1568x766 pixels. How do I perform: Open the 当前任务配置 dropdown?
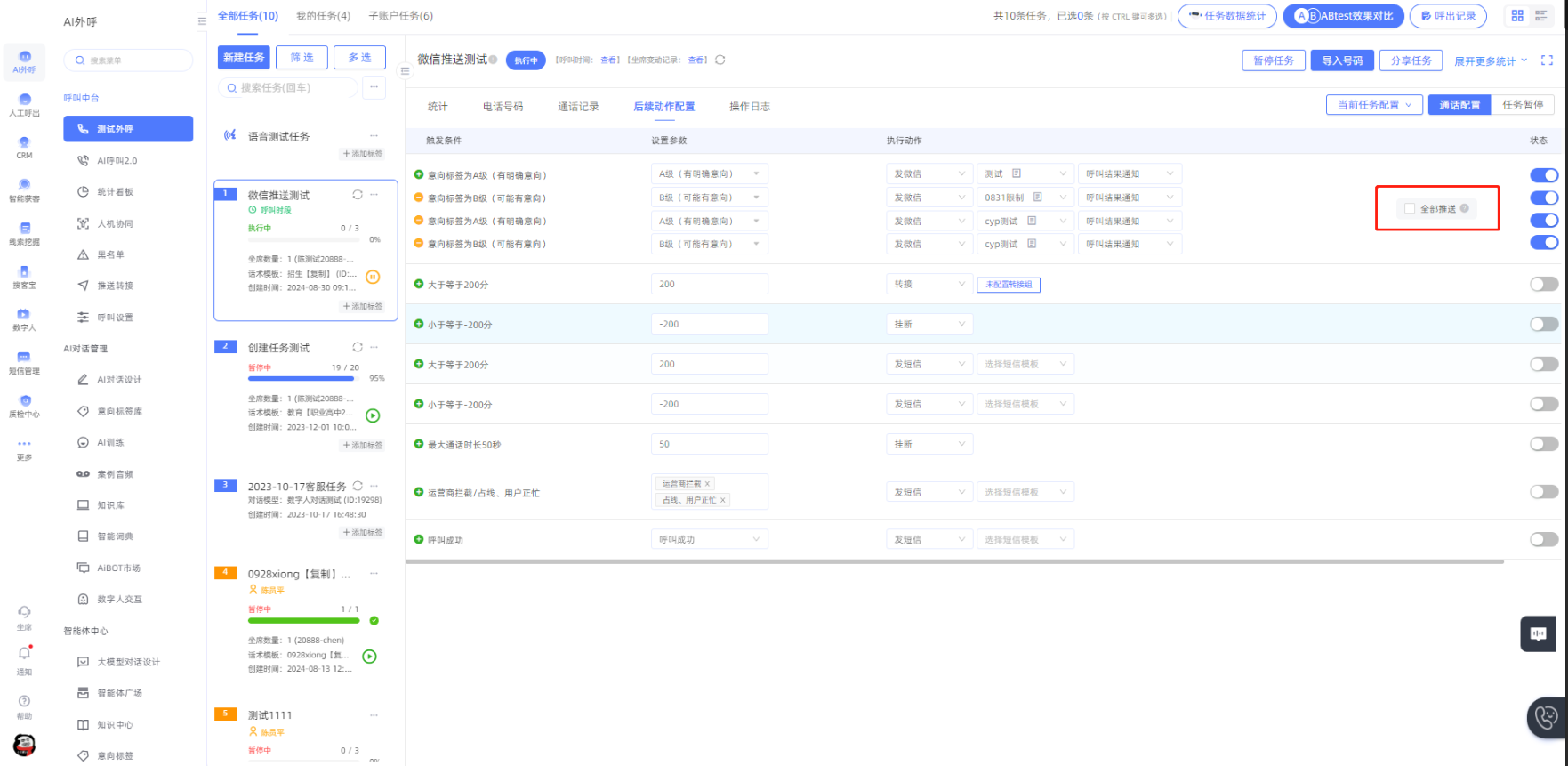(1373, 105)
